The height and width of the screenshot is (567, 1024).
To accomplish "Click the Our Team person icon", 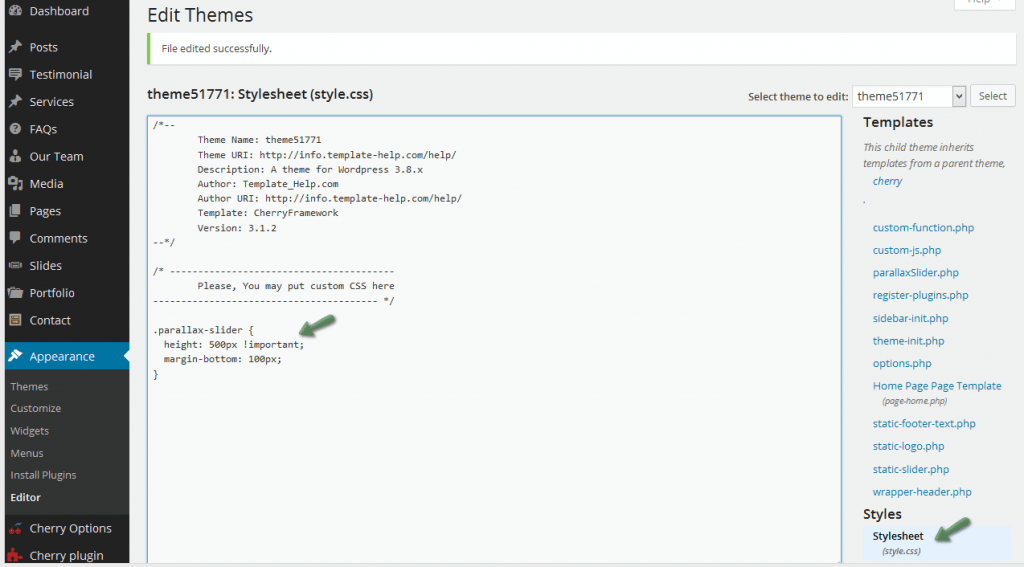I will pyautogui.click(x=16, y=156).
